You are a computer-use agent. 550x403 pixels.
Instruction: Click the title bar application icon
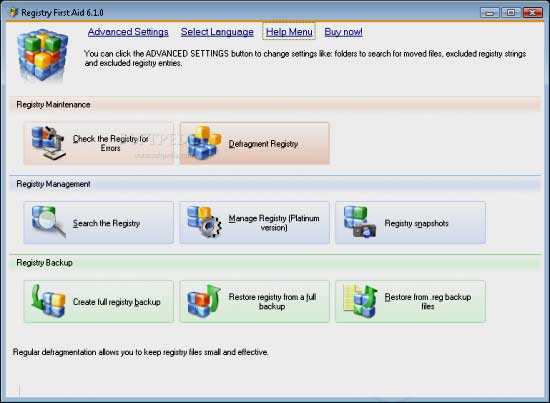pyautogui.click(x=14, y=13)
